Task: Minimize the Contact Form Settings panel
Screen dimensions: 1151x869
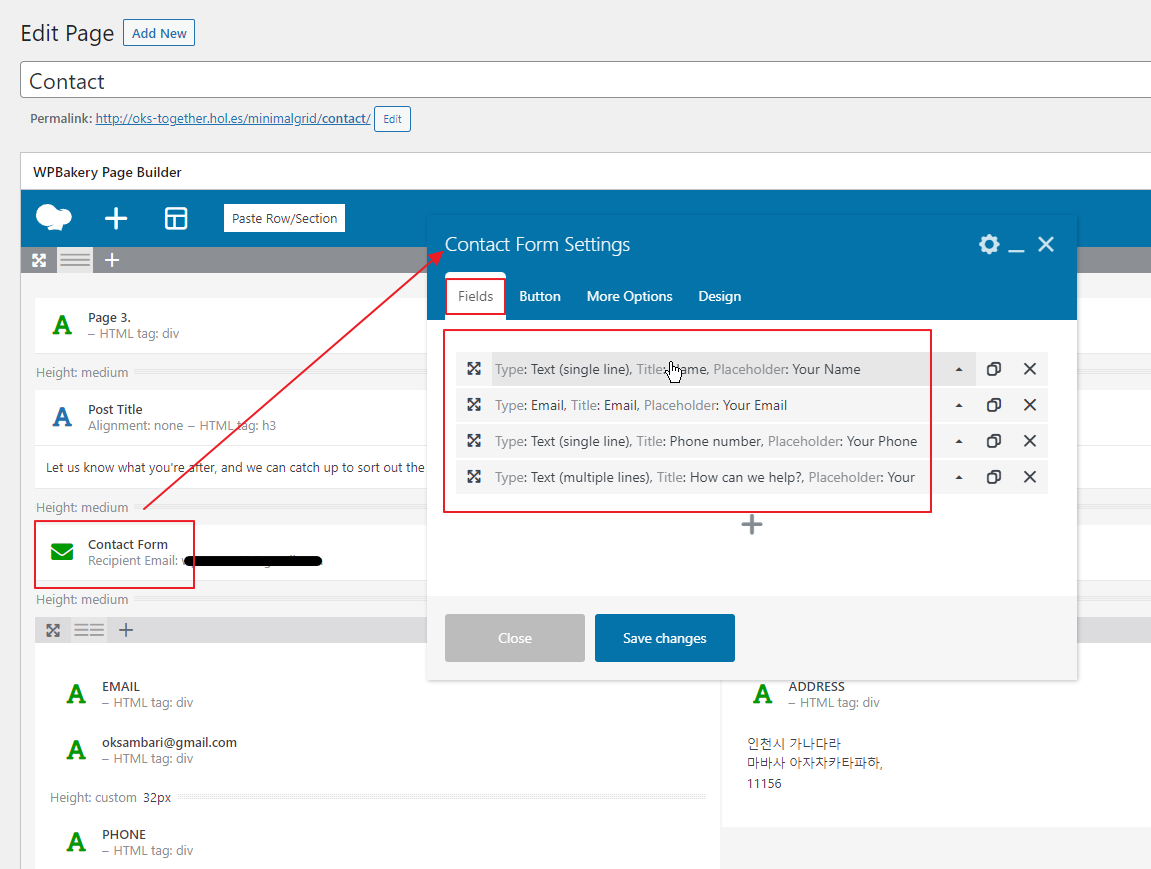Action: click(x=1017, y=250)
